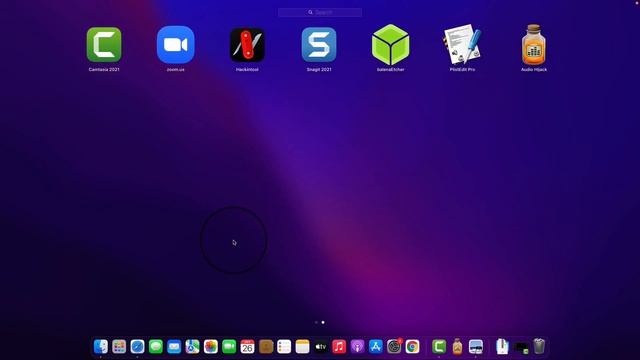Open Maps from the Dock

[x=192, y=347]
